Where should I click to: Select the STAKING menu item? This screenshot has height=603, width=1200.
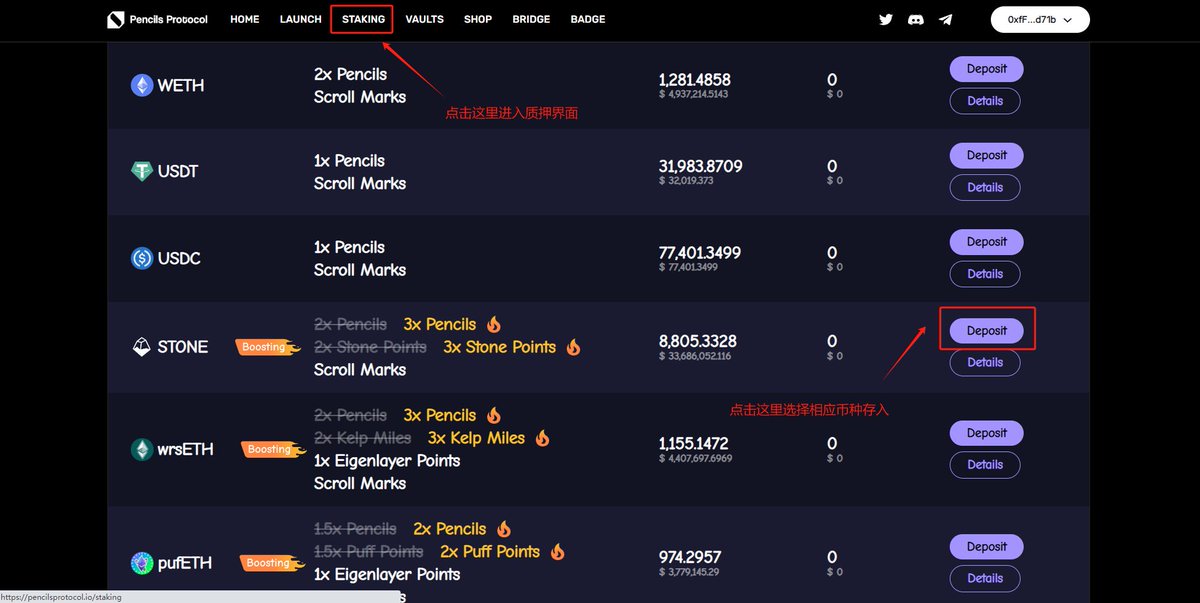tap(363, 19)
